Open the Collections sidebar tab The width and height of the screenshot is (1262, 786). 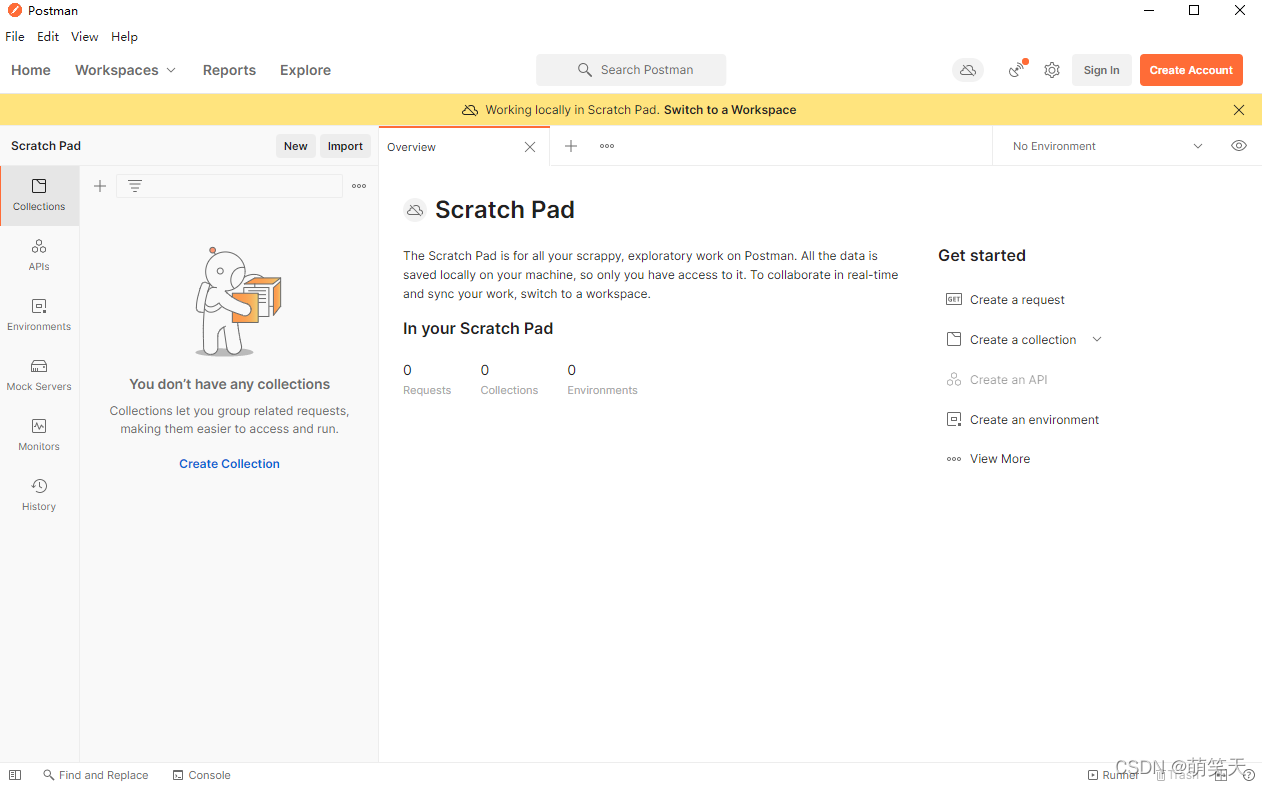pos(39,195)
